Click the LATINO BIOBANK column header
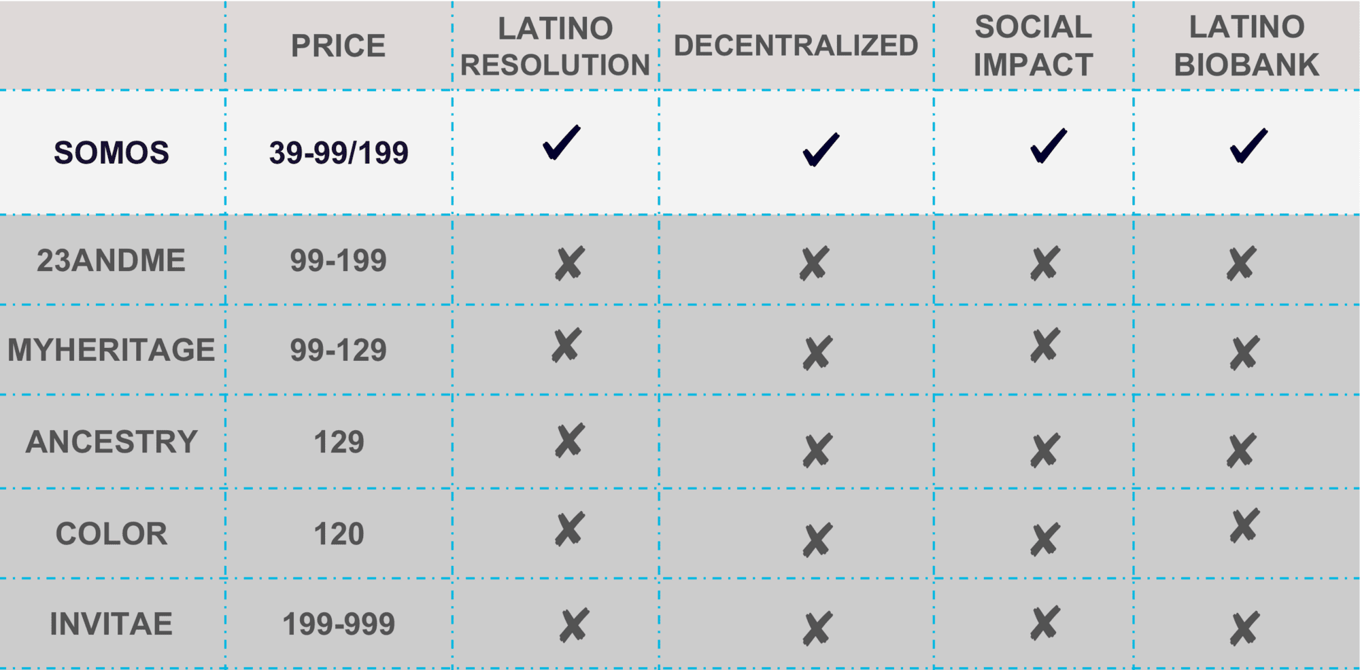Image resolution: width=1360 pixels, height=670 pixels. tap(1246, 46)
